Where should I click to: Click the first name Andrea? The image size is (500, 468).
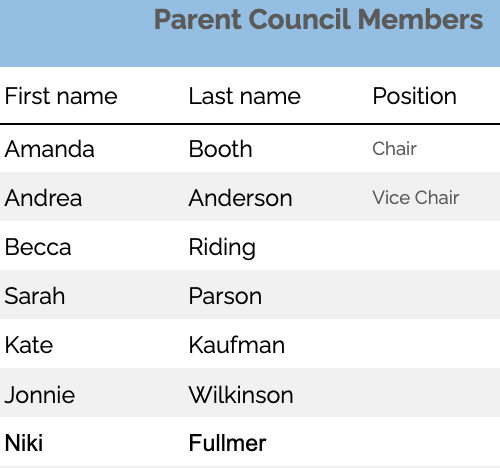coord(43,198)
